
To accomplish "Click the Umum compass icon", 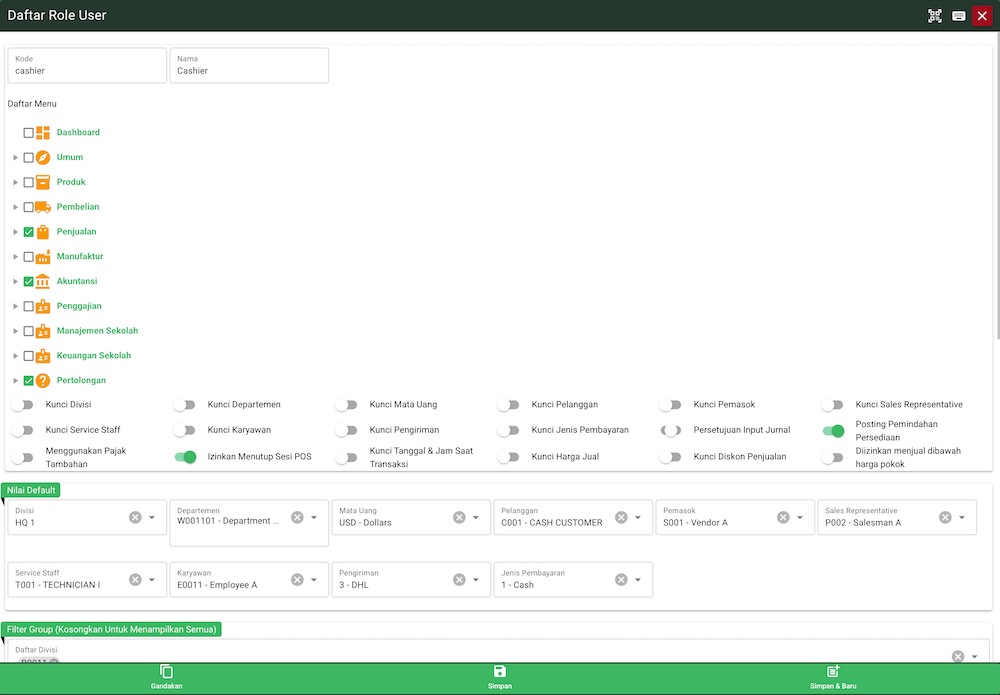I will [x=41, y=157].
